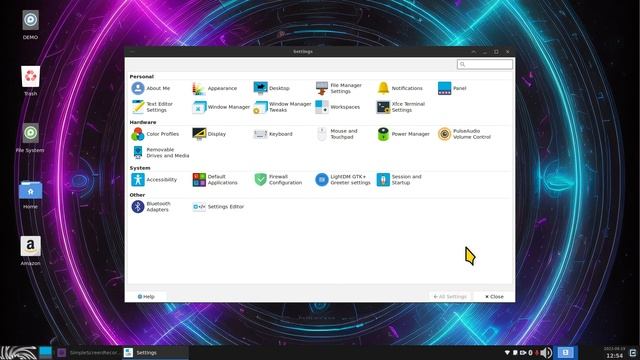This screenshot has width=640, height=360.
Task: Open File Manager Settings
Action: tap(339, 88)
